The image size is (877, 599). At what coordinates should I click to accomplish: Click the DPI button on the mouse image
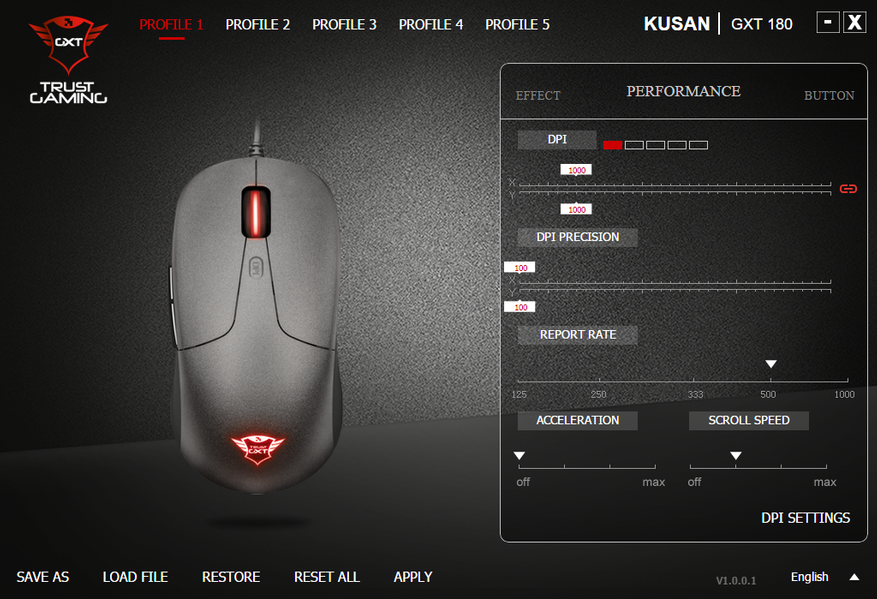(255, 267)
